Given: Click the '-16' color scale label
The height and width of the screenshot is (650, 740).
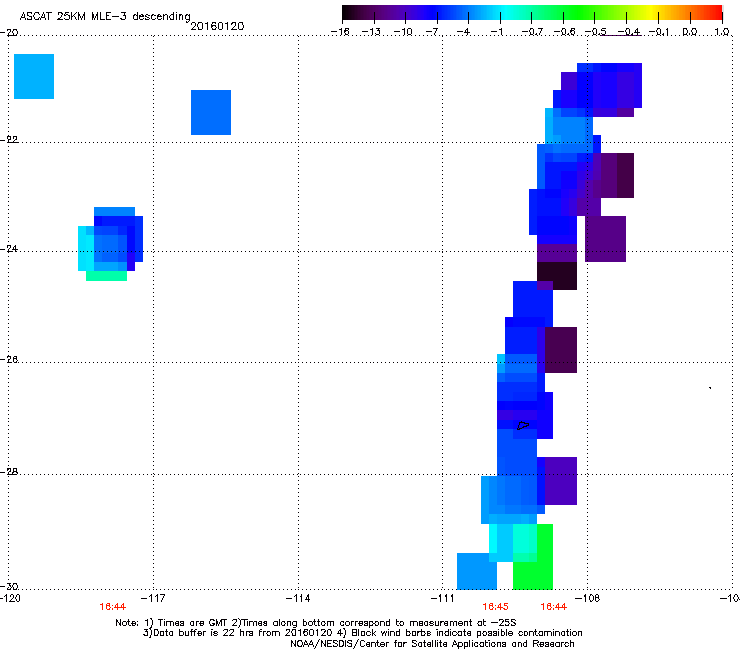Looking at the screenshot, I should coord(340,32).
